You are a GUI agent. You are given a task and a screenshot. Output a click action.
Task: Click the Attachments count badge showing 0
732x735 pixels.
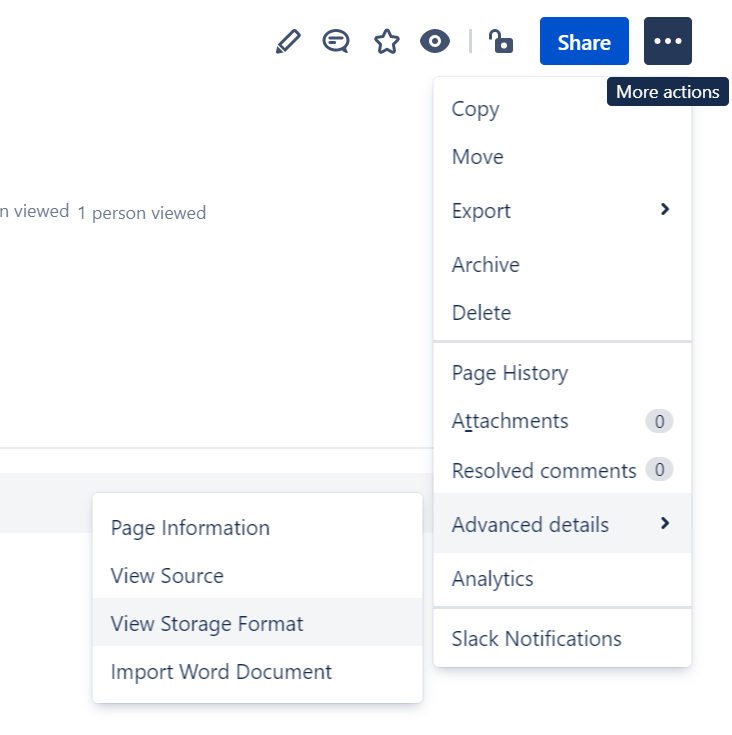coord(659,421)
